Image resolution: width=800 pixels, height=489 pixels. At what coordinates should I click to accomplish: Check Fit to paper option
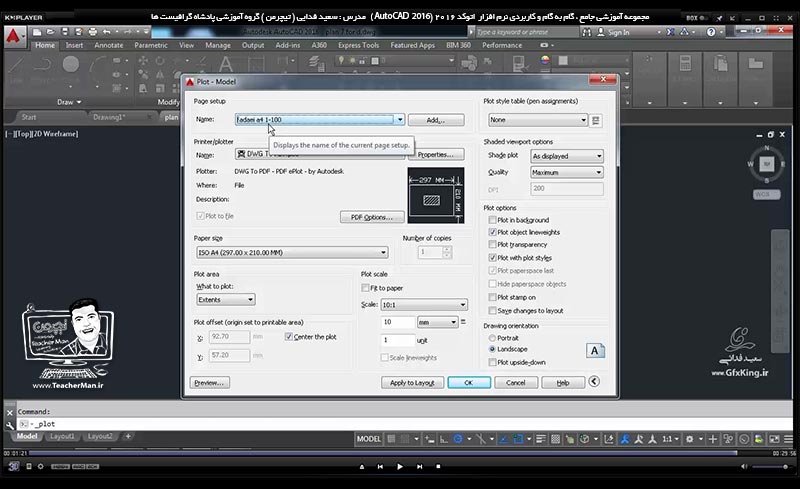point(365,288)
